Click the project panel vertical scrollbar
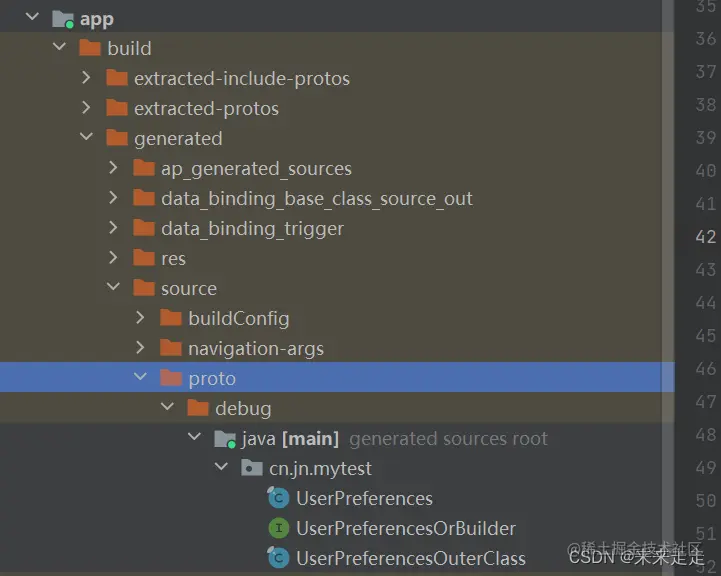Viewport: 721px width, 576px height. coord(668,288)
